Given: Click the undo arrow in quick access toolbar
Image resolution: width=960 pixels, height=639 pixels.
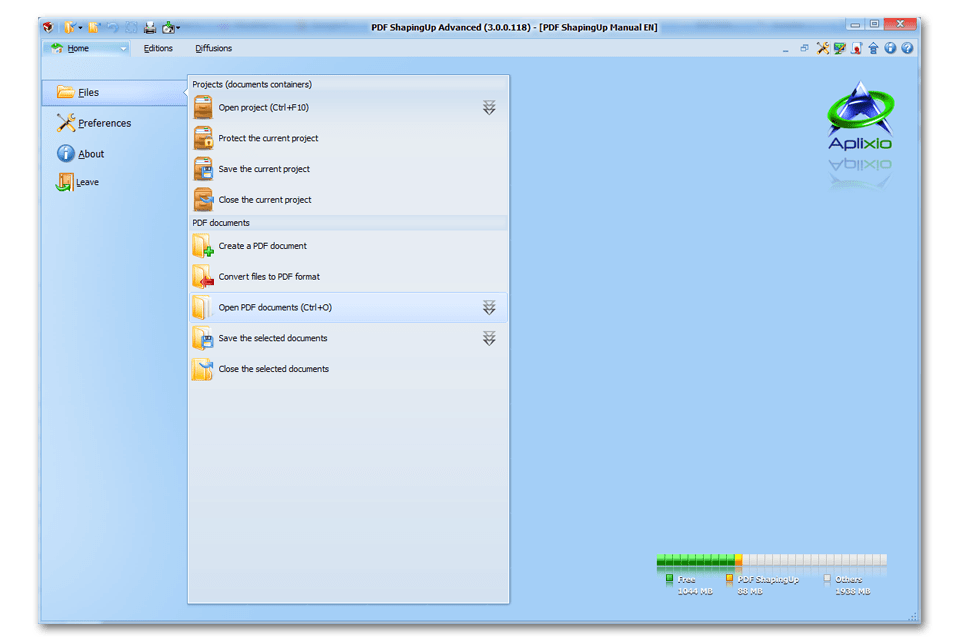Looking at the screenshot, I should click(x=113, y=27).
